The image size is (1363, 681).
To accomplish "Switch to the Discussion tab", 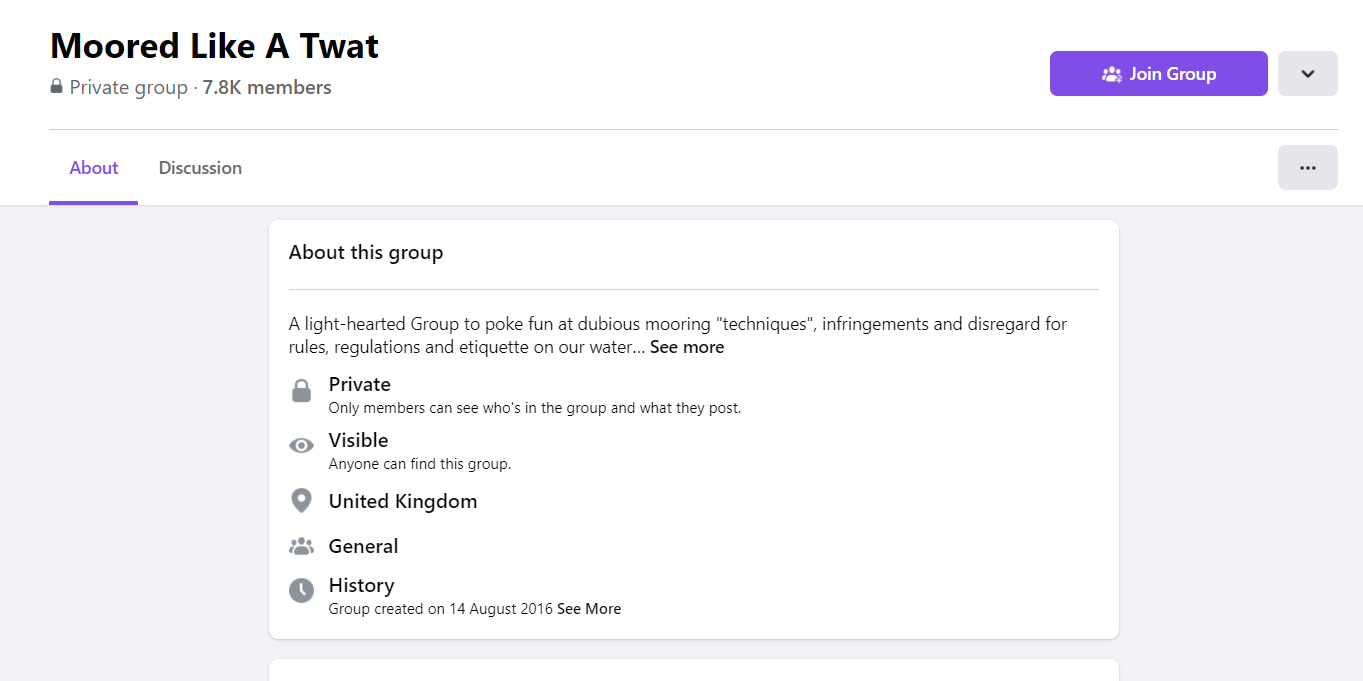I will click(x=200, y=168).
